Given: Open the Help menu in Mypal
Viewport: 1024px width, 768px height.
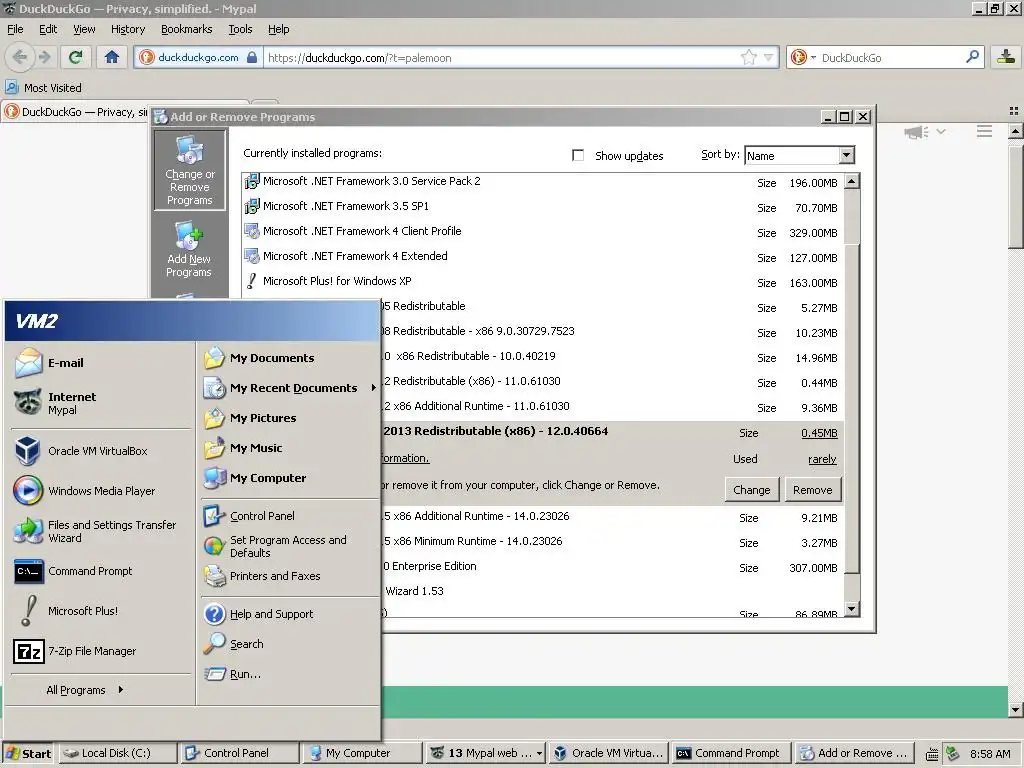Looking at the screenshot, I should tap(279, 29).
